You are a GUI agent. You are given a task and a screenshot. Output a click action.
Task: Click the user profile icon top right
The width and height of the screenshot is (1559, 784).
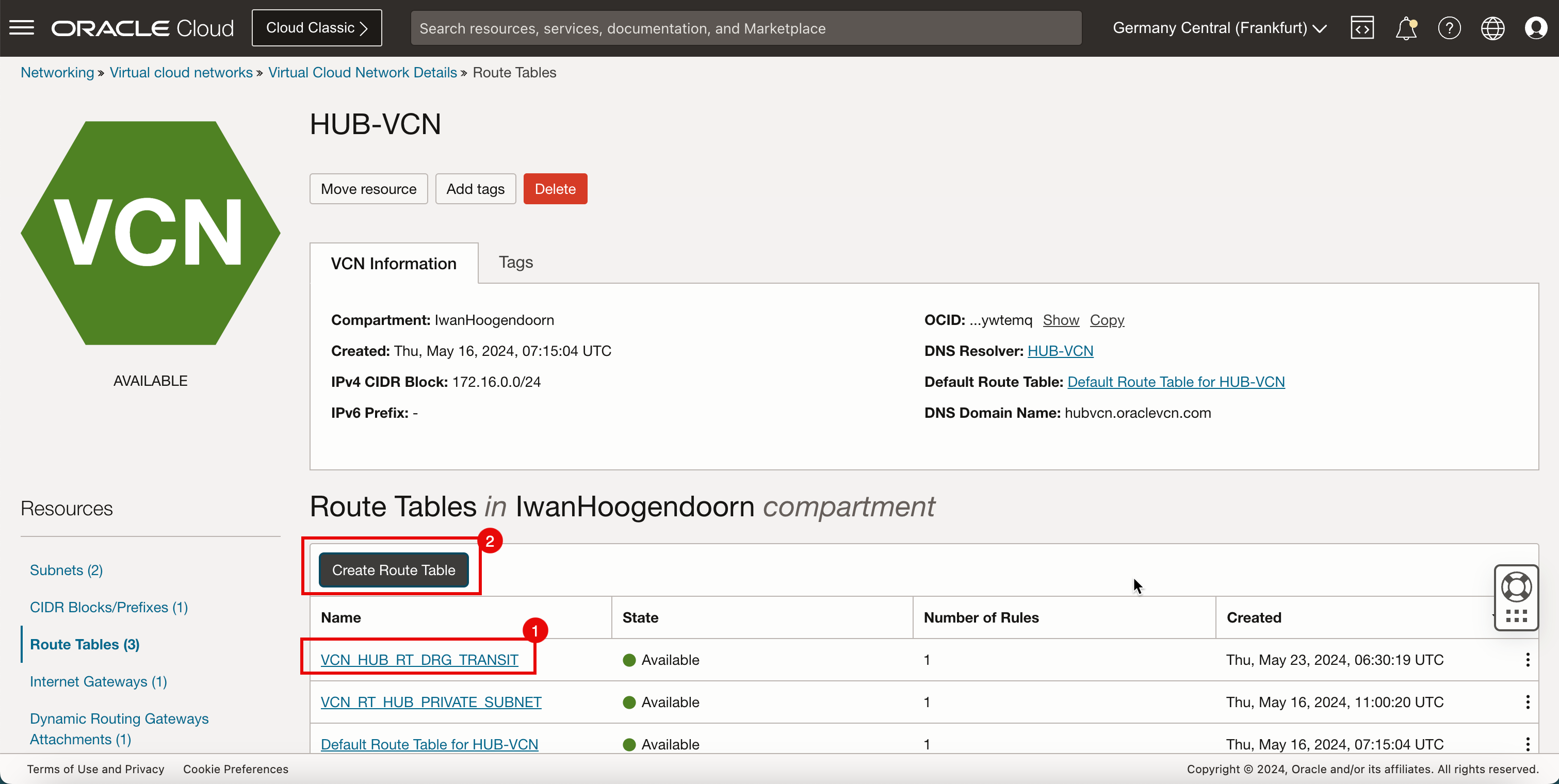pos(1536,28)
